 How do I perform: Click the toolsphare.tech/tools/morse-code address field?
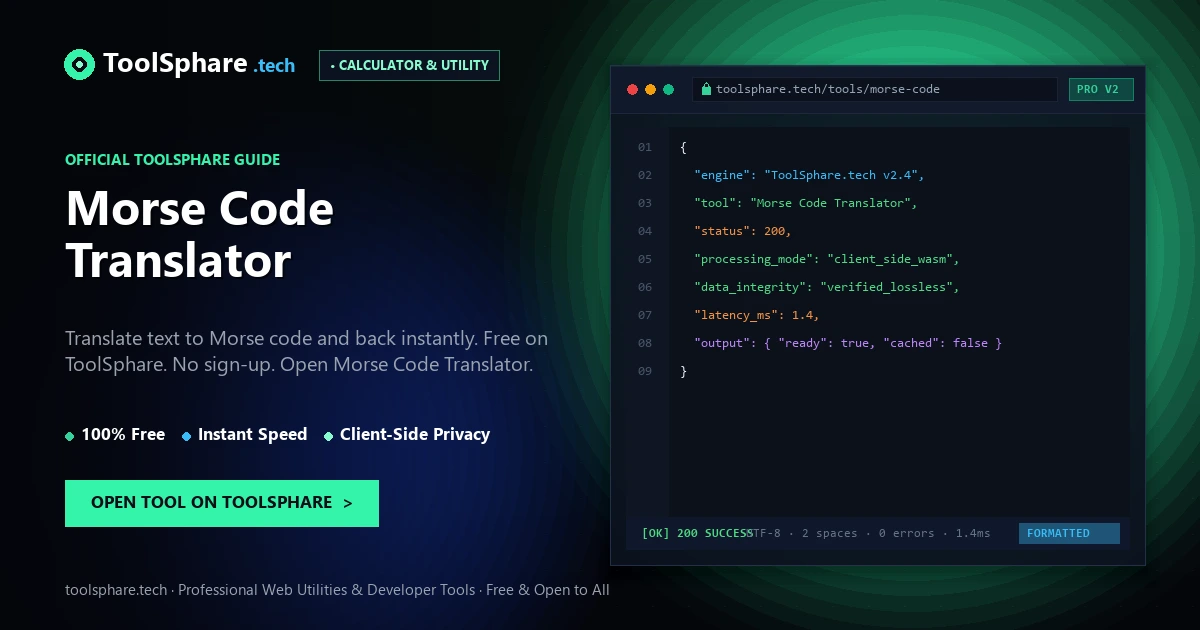click(875, 89)
